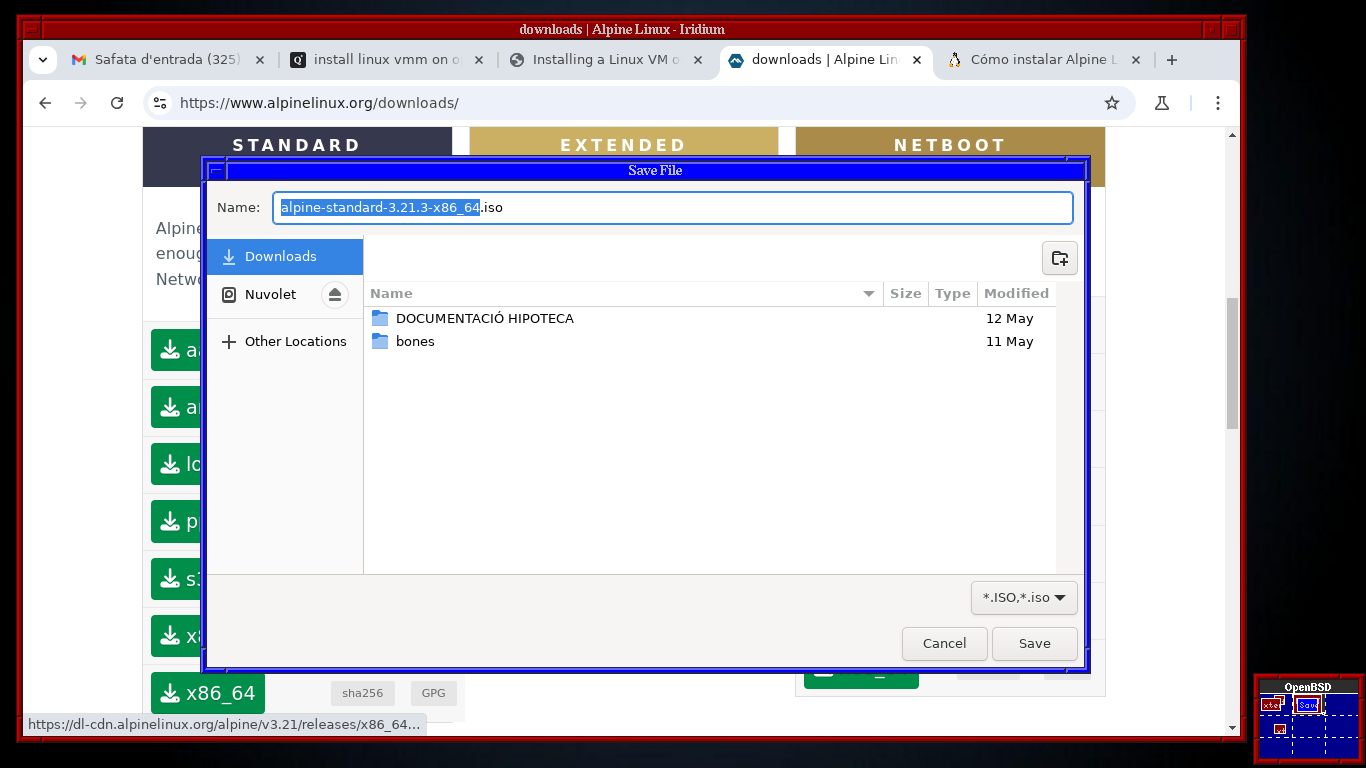This screenshot has width=1366, height=768.
Task: Click the Save File dialog title bar
Action: pyautogui.click(x=655, y=170)
